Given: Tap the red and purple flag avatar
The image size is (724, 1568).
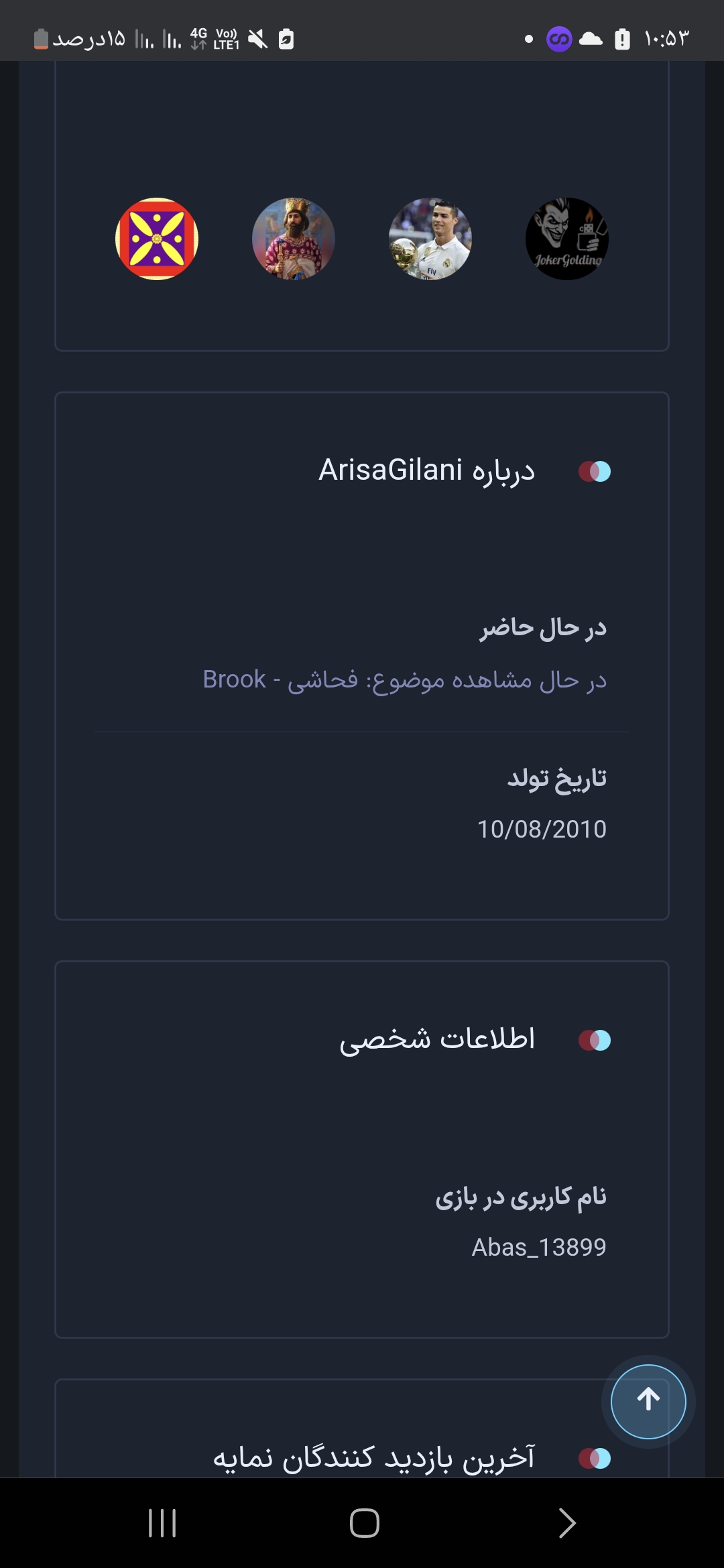Looking at the screenshot, I should tap(157, 239).
